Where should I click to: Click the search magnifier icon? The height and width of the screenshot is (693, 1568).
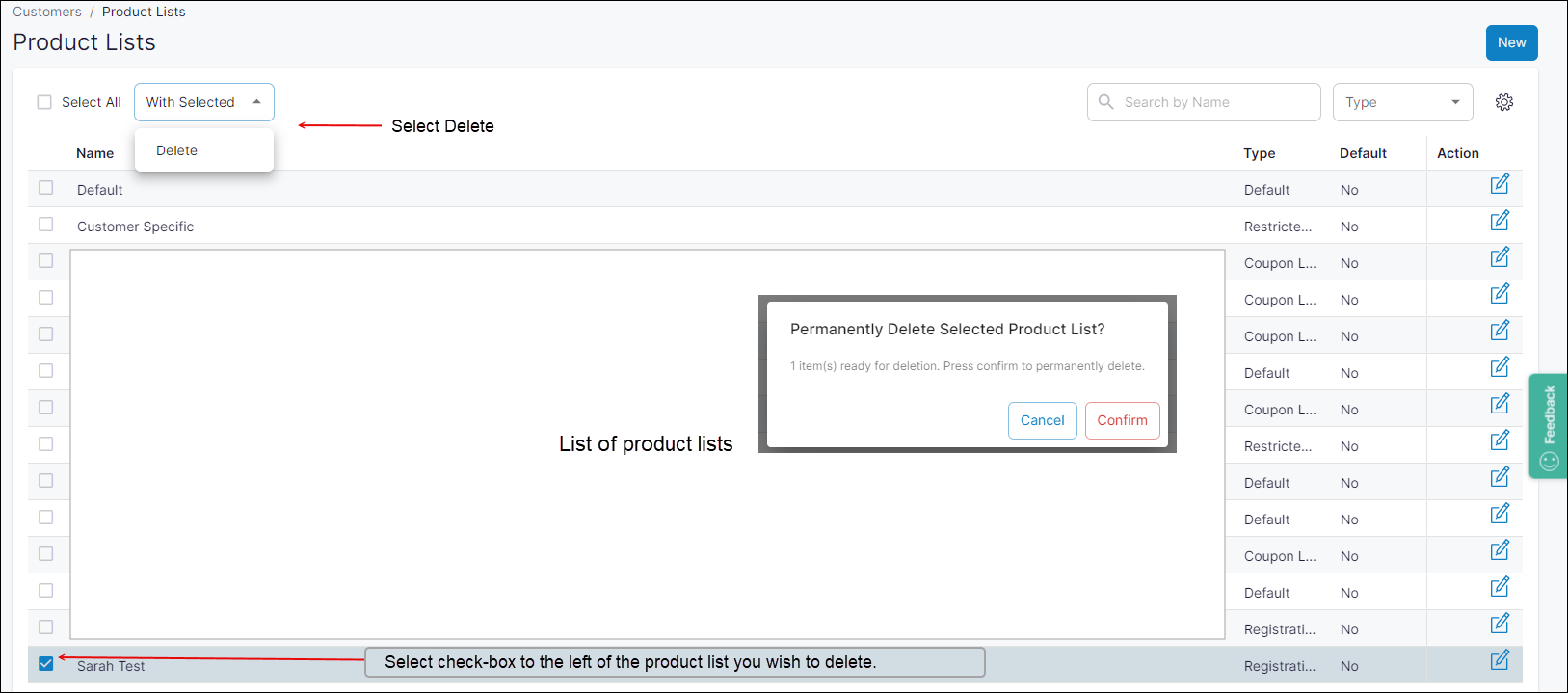pos(1105,102)
